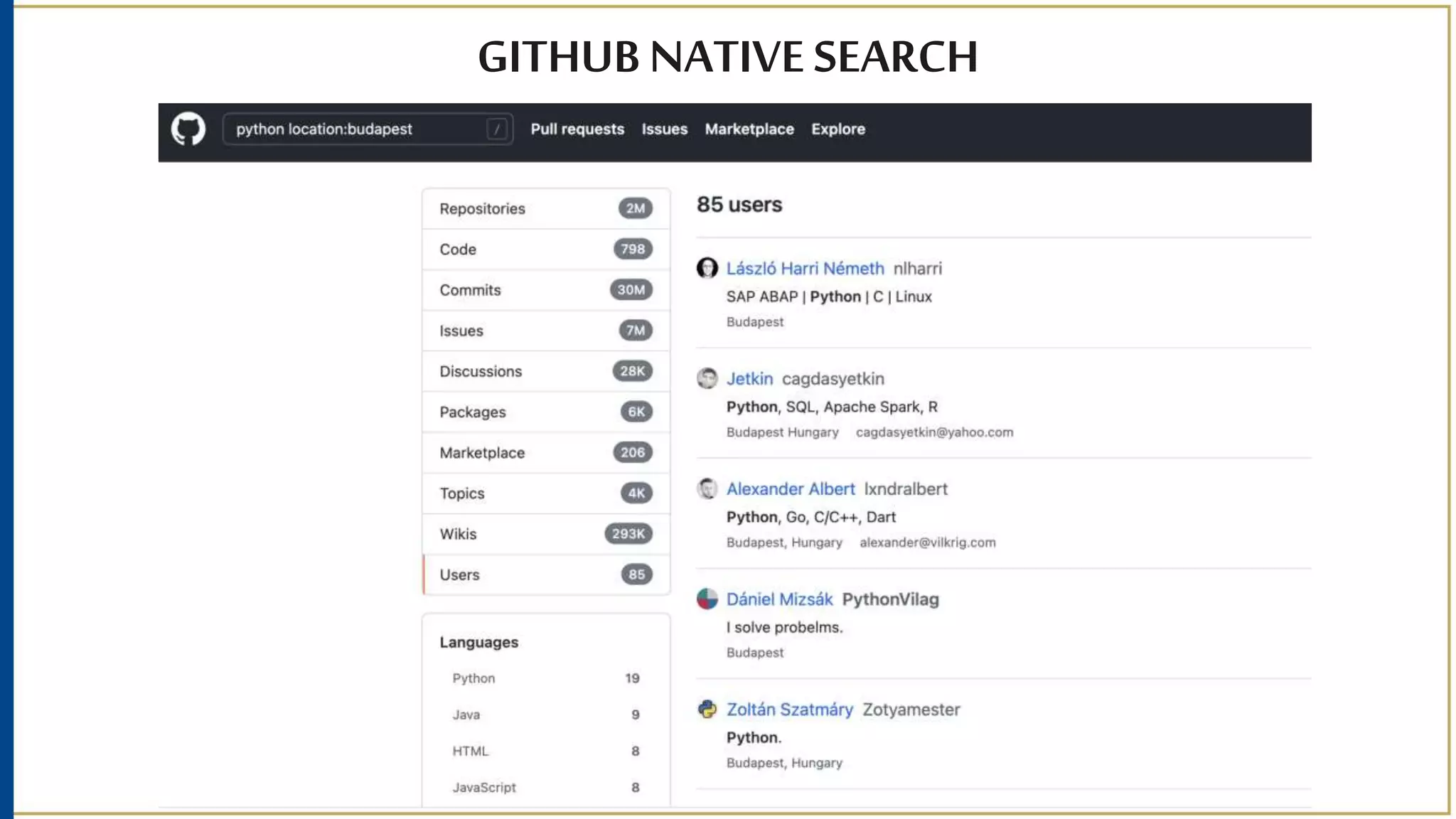Click the username lxndralbert
This screenshot has width=1456, height=819.
[x=906, y=489]
